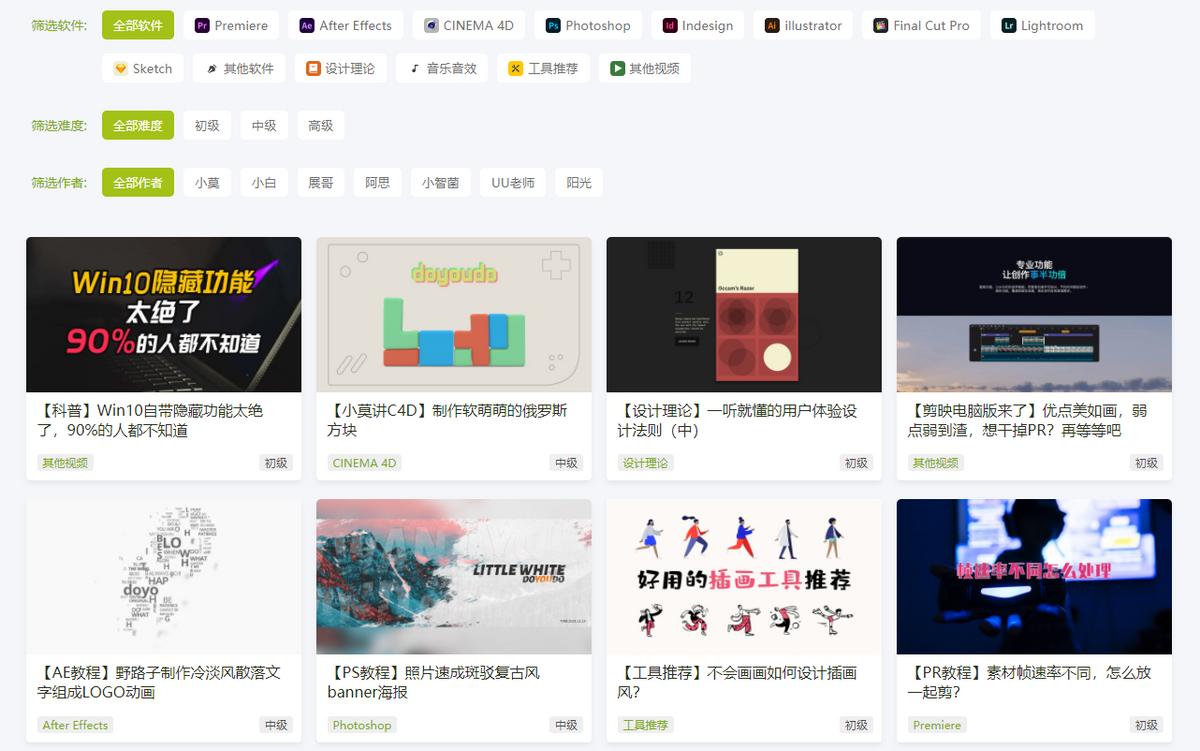Image resolution: width=1200 pixels, height=751 pixels.
Task: Open the Win10 hidden features video thumbnail
Action: 163,313
